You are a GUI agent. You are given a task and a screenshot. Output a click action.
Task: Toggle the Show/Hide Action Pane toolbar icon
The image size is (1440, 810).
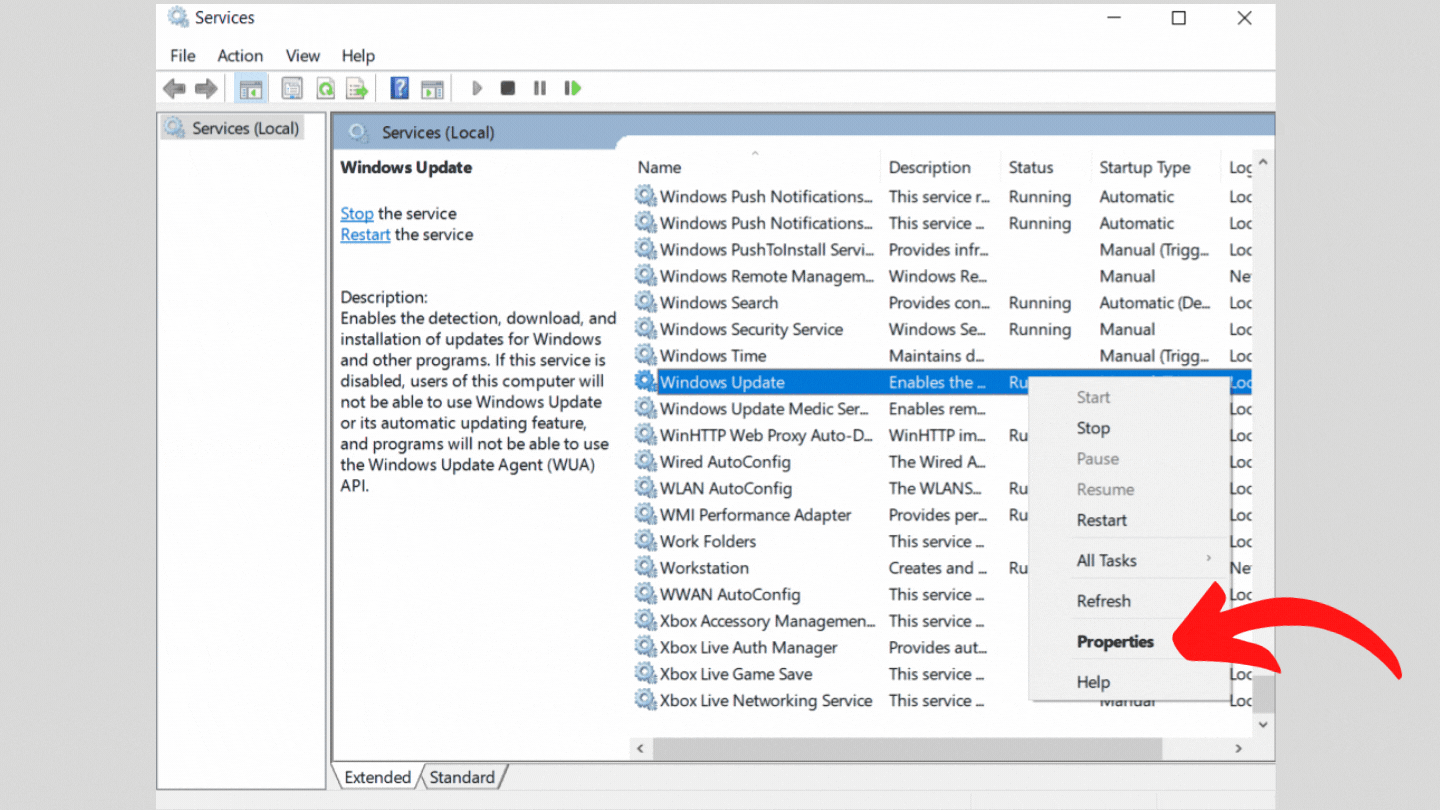pyautogui.click(x=432, y=89)
